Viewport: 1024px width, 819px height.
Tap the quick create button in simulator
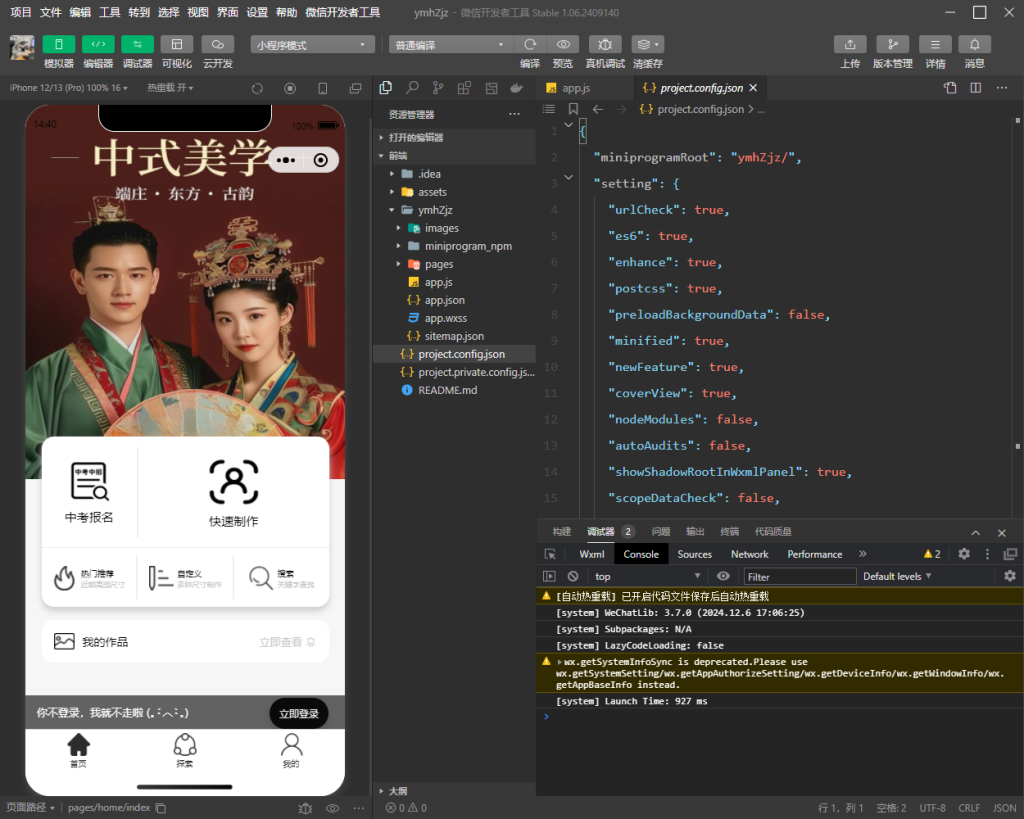point(233,493)
